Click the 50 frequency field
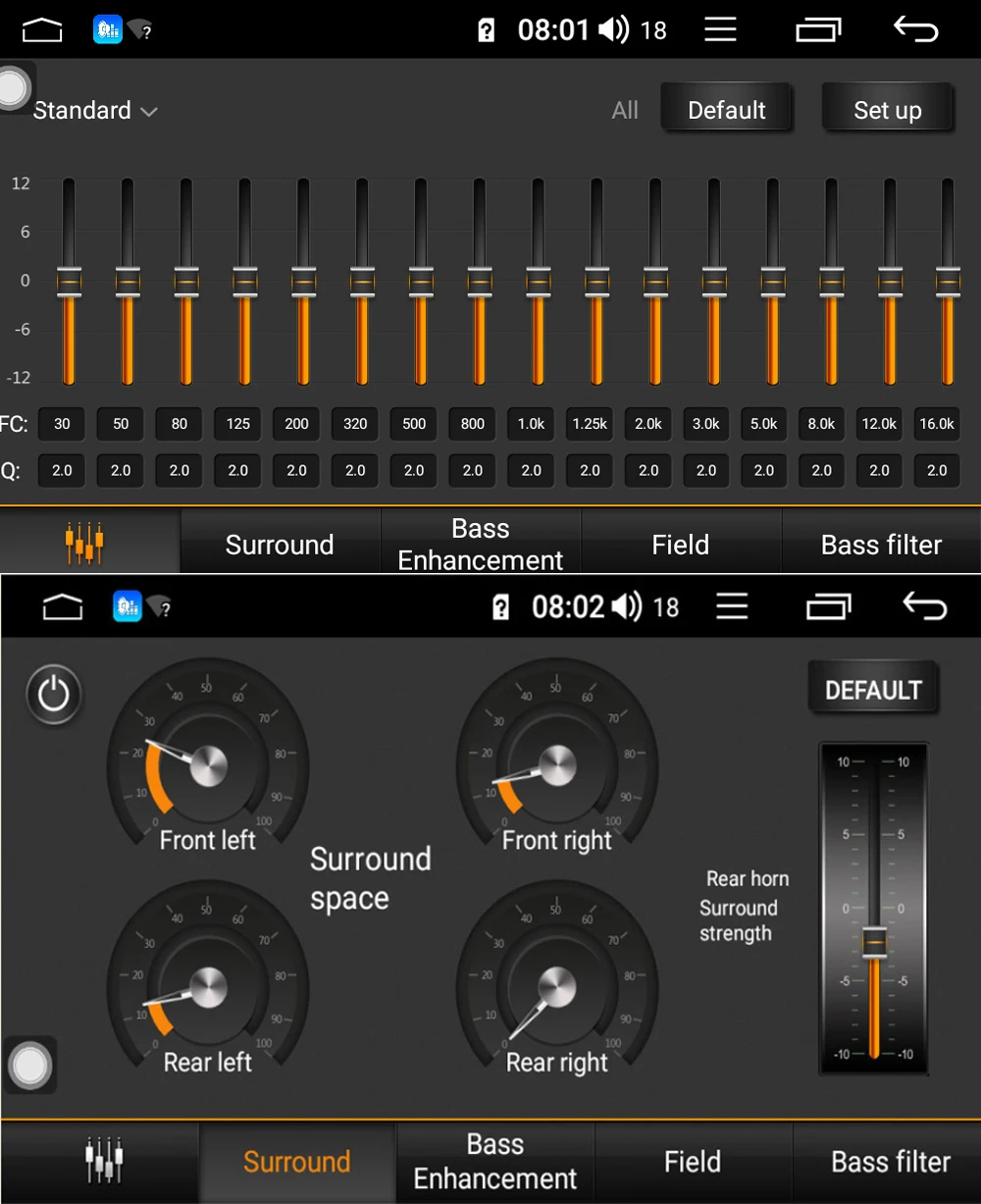 tap(121, 424)
